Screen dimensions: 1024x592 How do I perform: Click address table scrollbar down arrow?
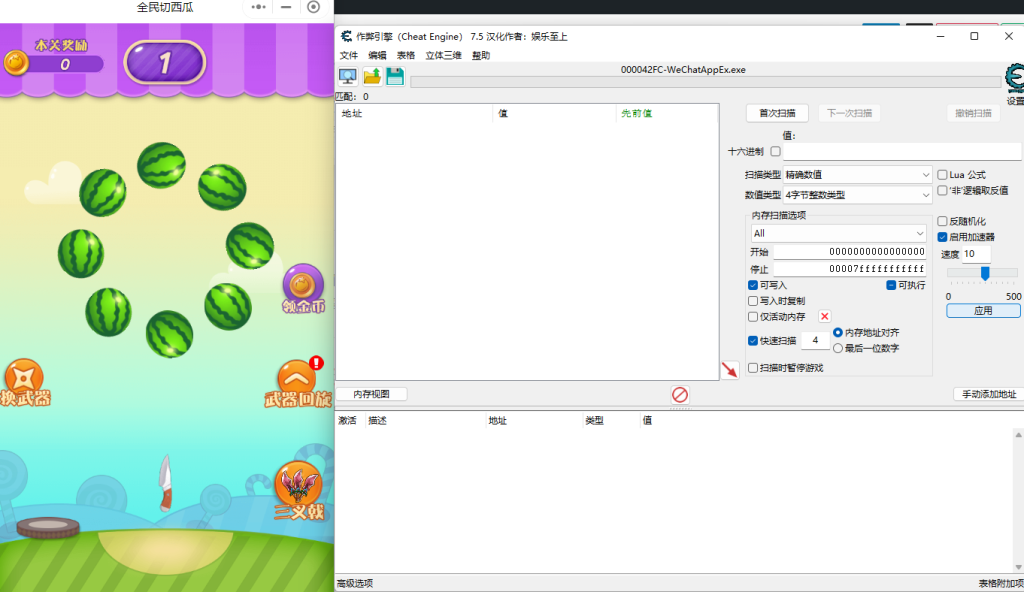click(1018, 567)
